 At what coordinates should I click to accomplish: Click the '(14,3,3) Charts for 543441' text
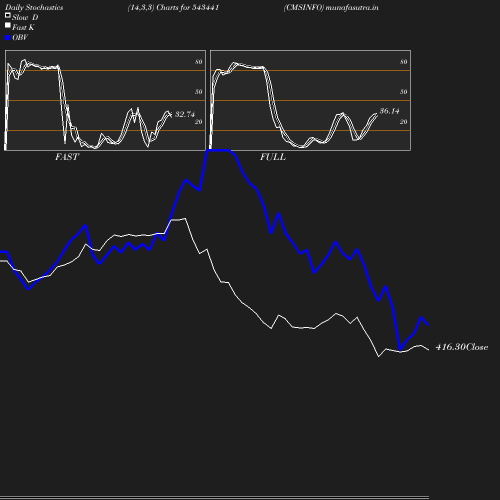[x=173, y=8]
